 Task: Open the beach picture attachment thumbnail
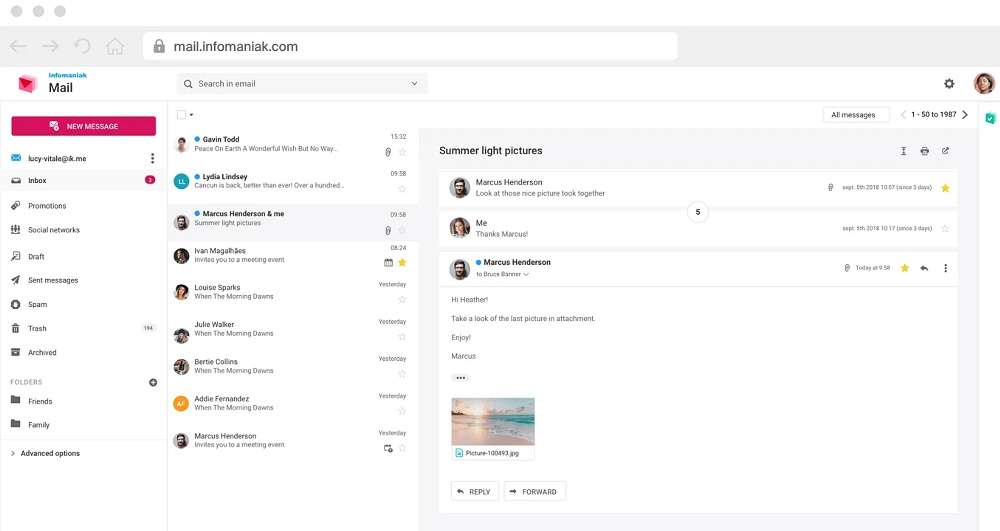point(493,421)
